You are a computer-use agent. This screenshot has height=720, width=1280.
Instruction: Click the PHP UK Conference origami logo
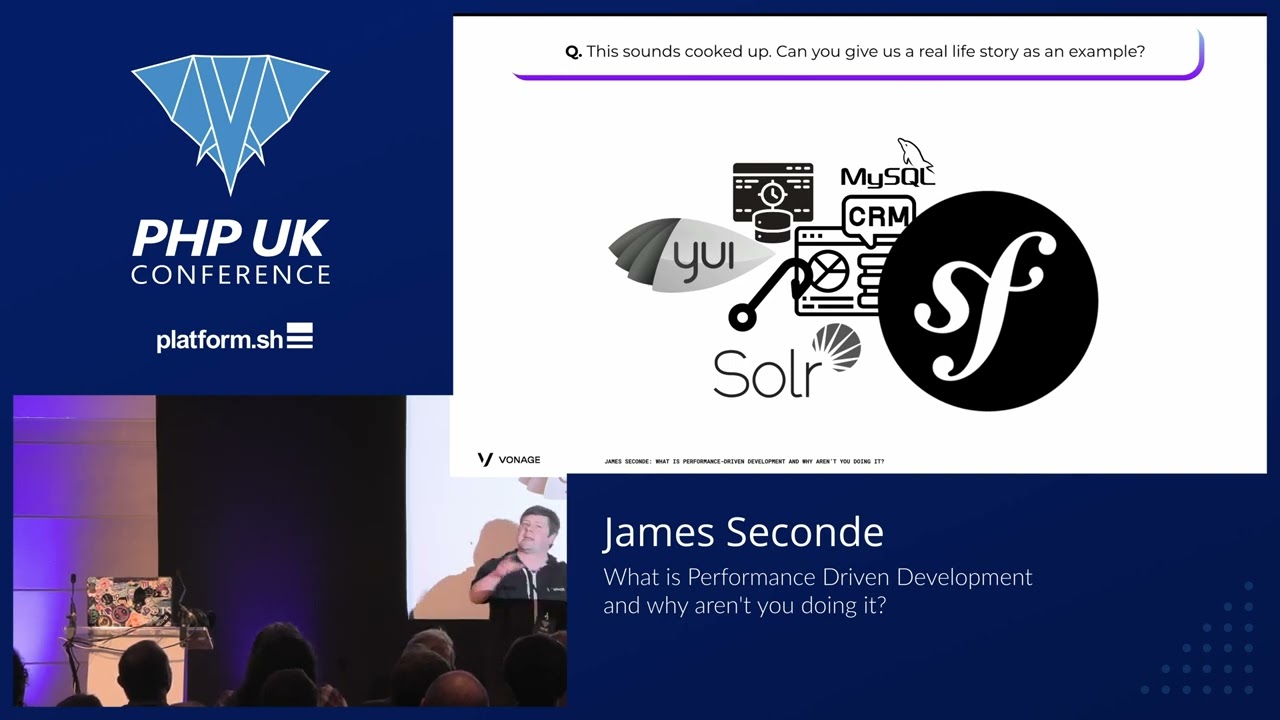tap(230, 126)
